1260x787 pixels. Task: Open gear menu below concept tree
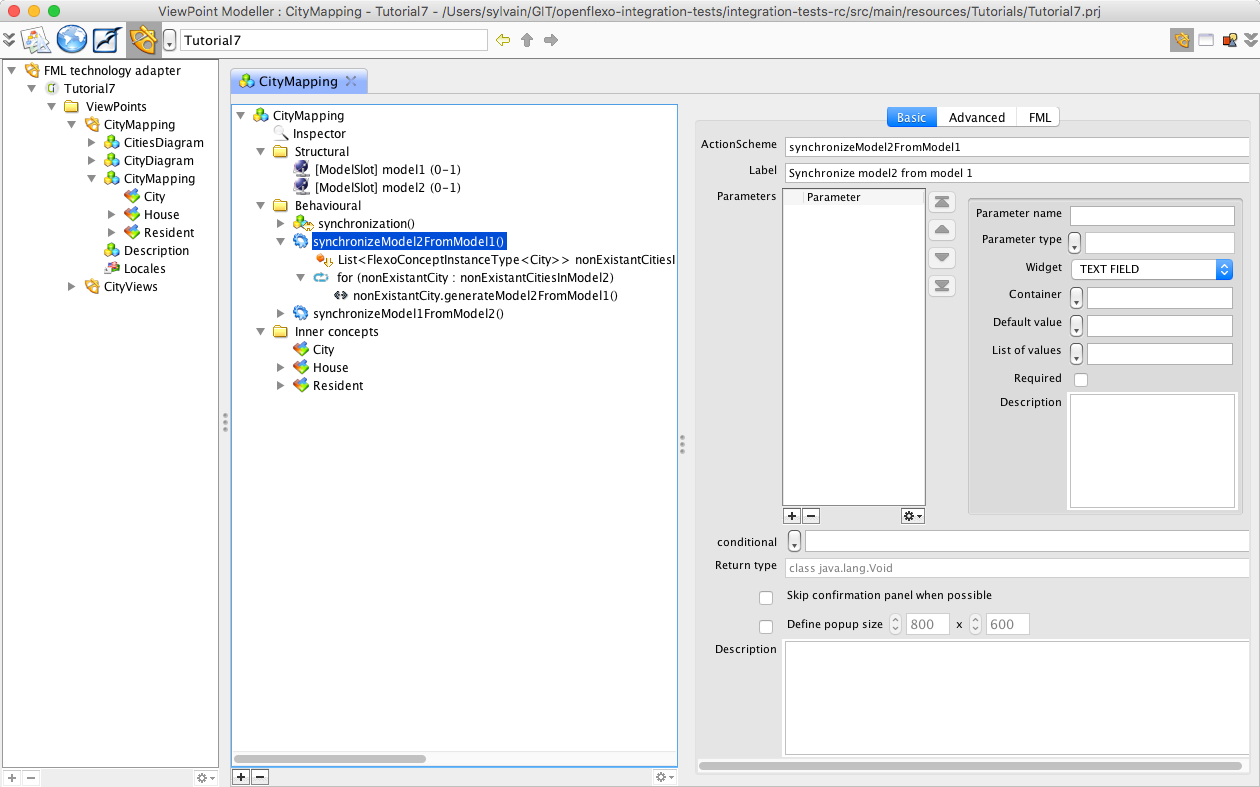664,776
